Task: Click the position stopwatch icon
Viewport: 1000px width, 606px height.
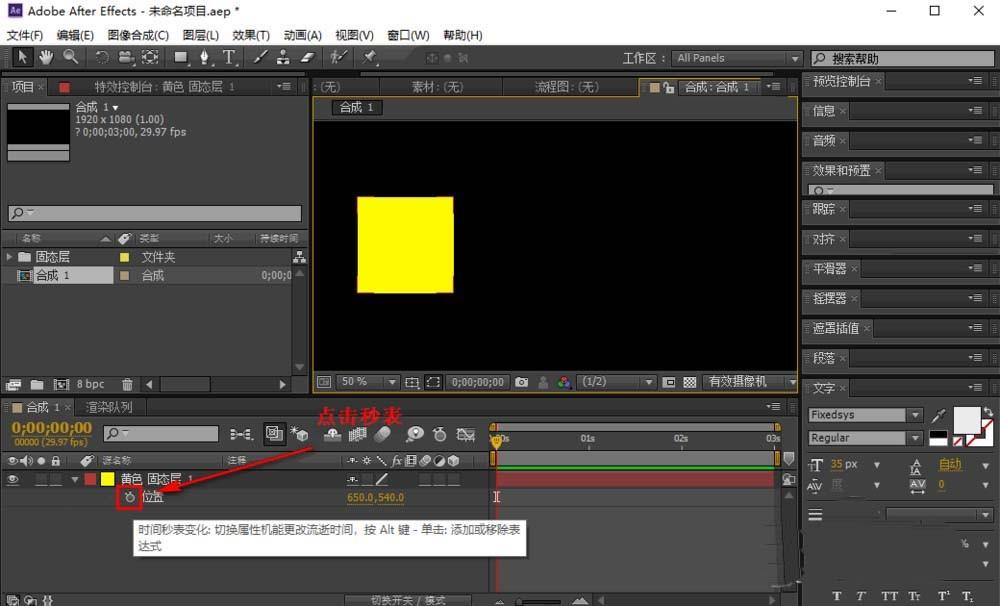Action: pos(129,497)
